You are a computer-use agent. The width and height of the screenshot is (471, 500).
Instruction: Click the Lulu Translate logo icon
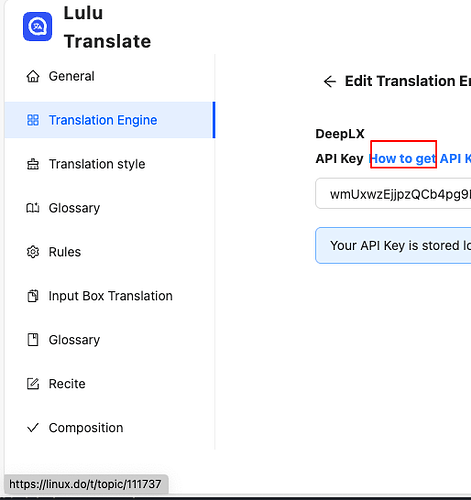click(37, 27)
